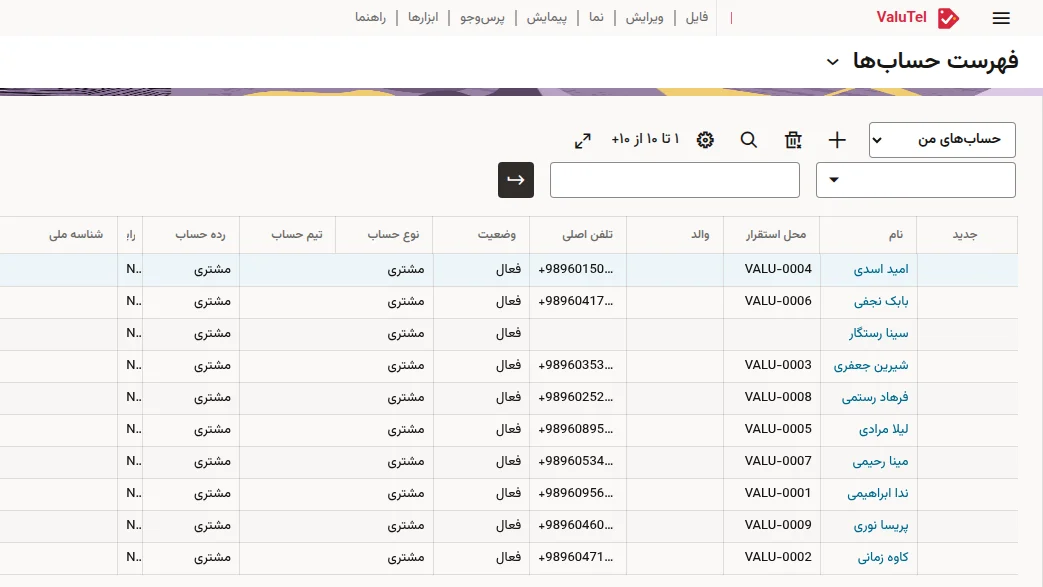Click فعال status in سینا رستگار row
Screen dimensions: 1043x587
coord(508,333)
